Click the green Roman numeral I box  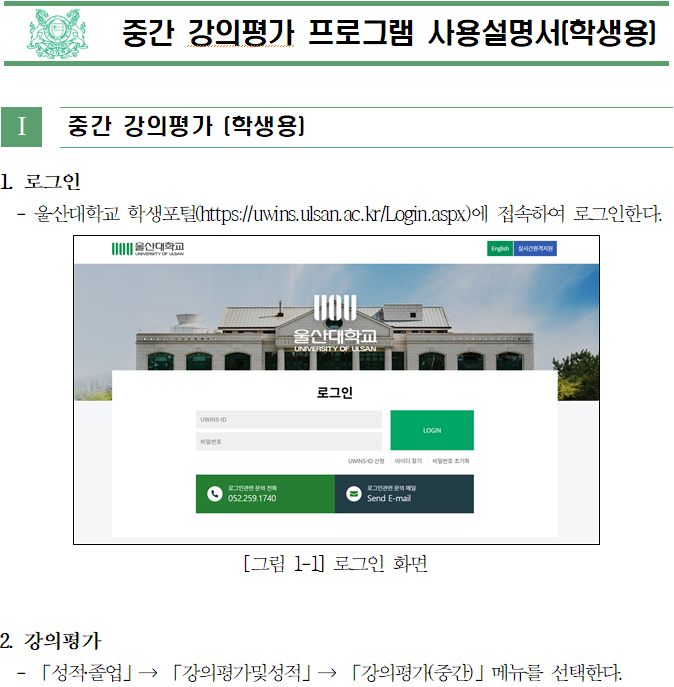click(21, 127)
